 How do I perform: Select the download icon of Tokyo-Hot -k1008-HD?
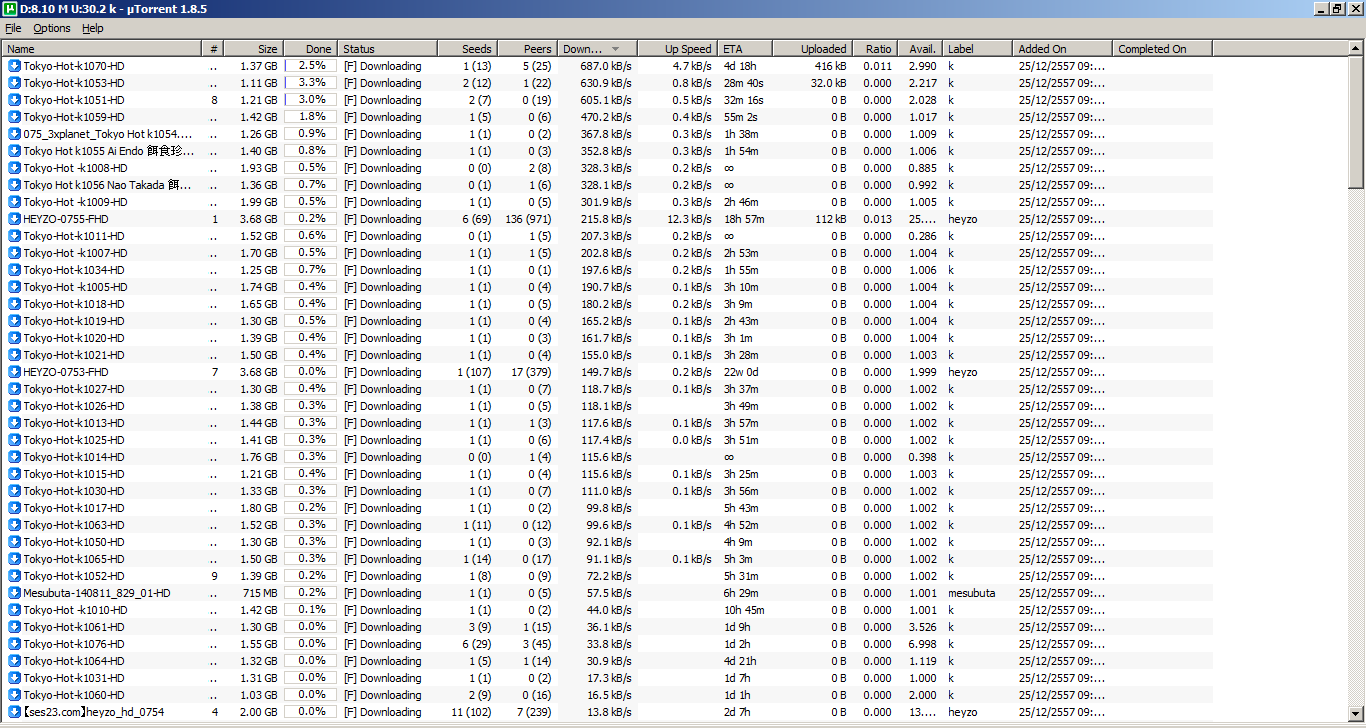click(14, 168)
